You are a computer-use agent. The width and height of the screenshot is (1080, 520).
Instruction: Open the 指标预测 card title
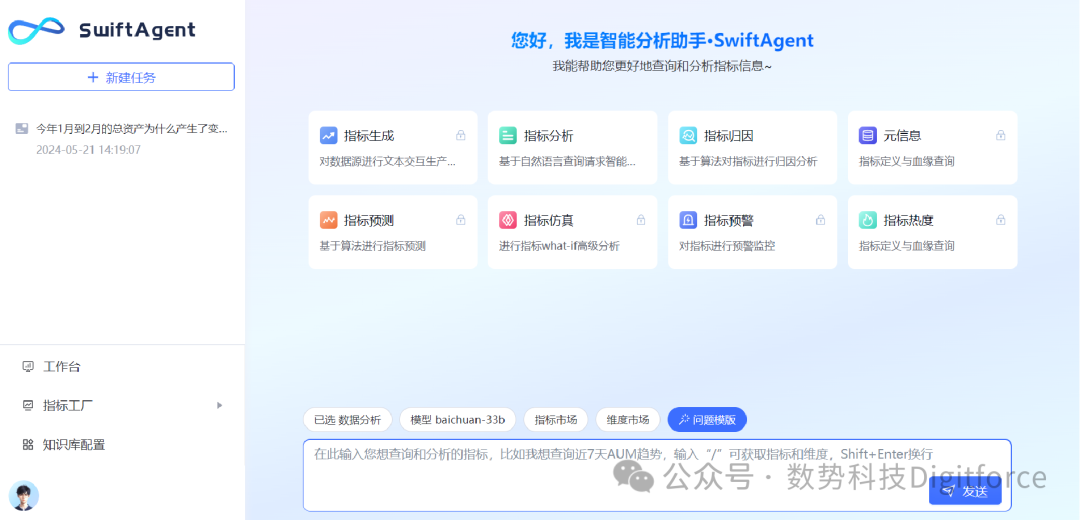point(368,221)
